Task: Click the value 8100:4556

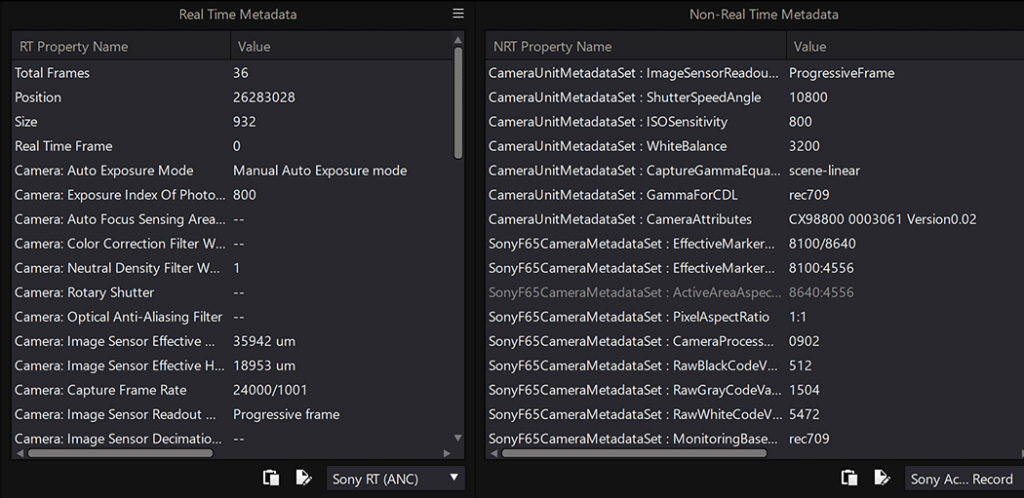Action: point(821,268)
